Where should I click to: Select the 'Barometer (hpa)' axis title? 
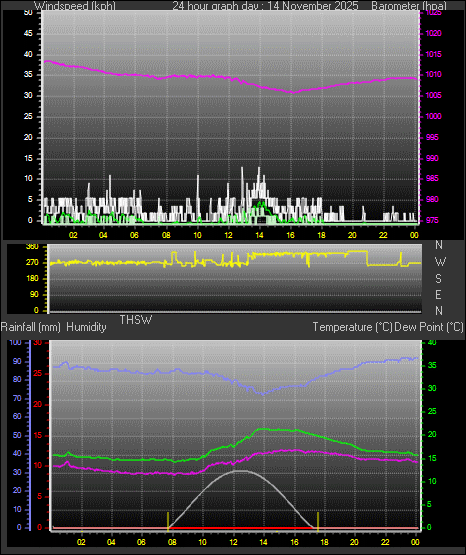[x=409, y=6]
